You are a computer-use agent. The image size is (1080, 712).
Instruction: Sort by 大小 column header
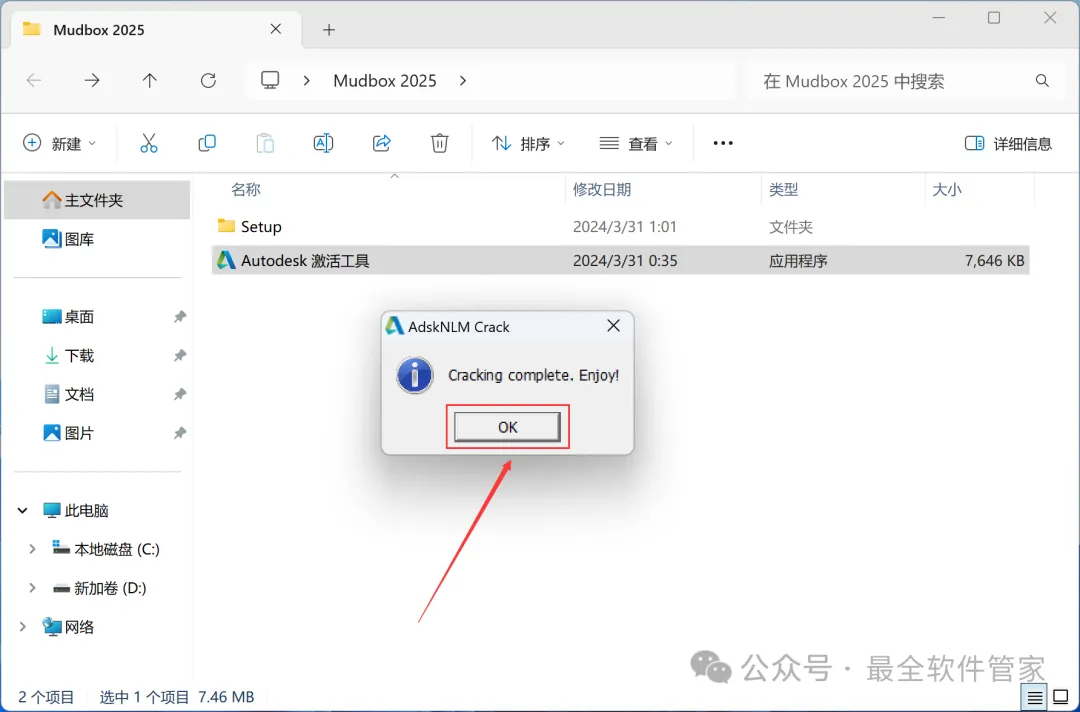pyautogui.click(x=946, y=189)
